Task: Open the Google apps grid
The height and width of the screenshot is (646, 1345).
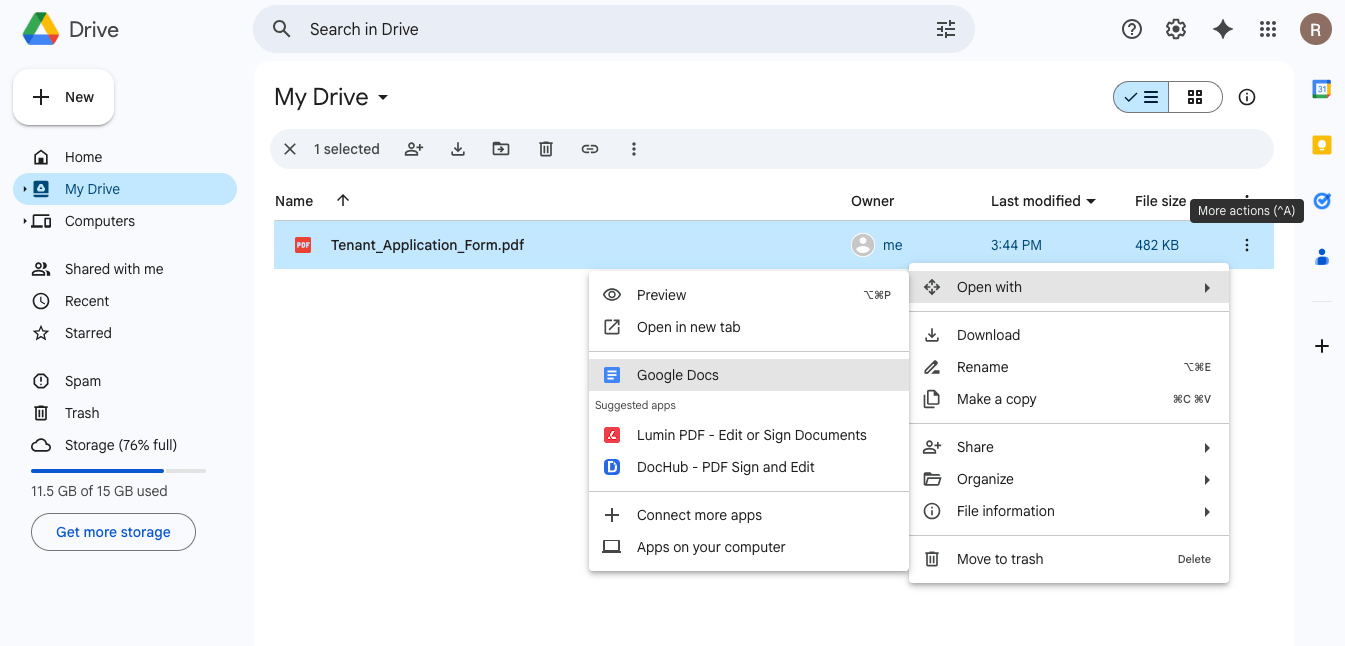Action: (x=1268, y=29)
